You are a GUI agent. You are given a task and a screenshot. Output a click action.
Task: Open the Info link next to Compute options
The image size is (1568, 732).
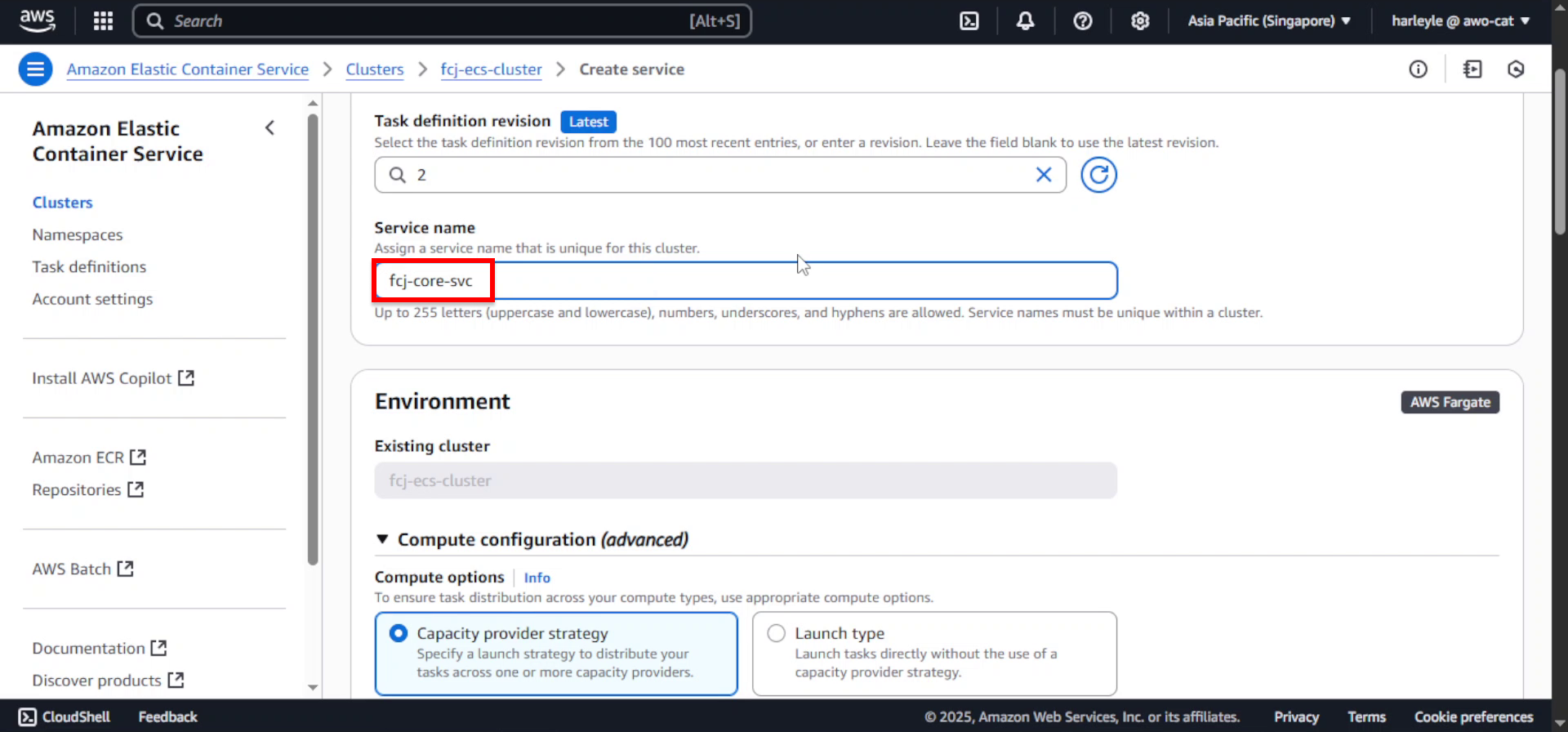coord(537,578)
